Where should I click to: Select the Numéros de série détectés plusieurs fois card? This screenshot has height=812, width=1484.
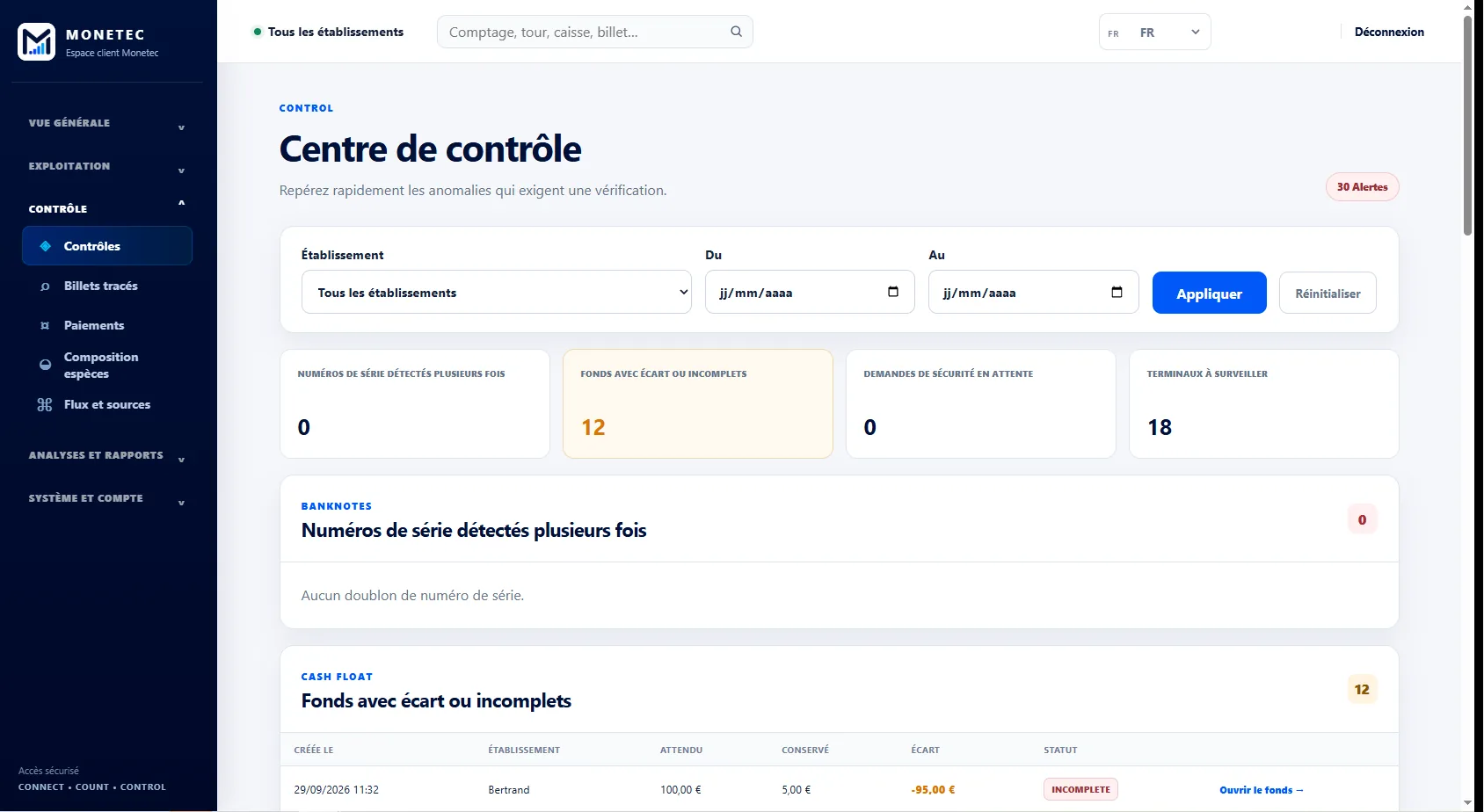pyautogui.click(x=415, y=404)
